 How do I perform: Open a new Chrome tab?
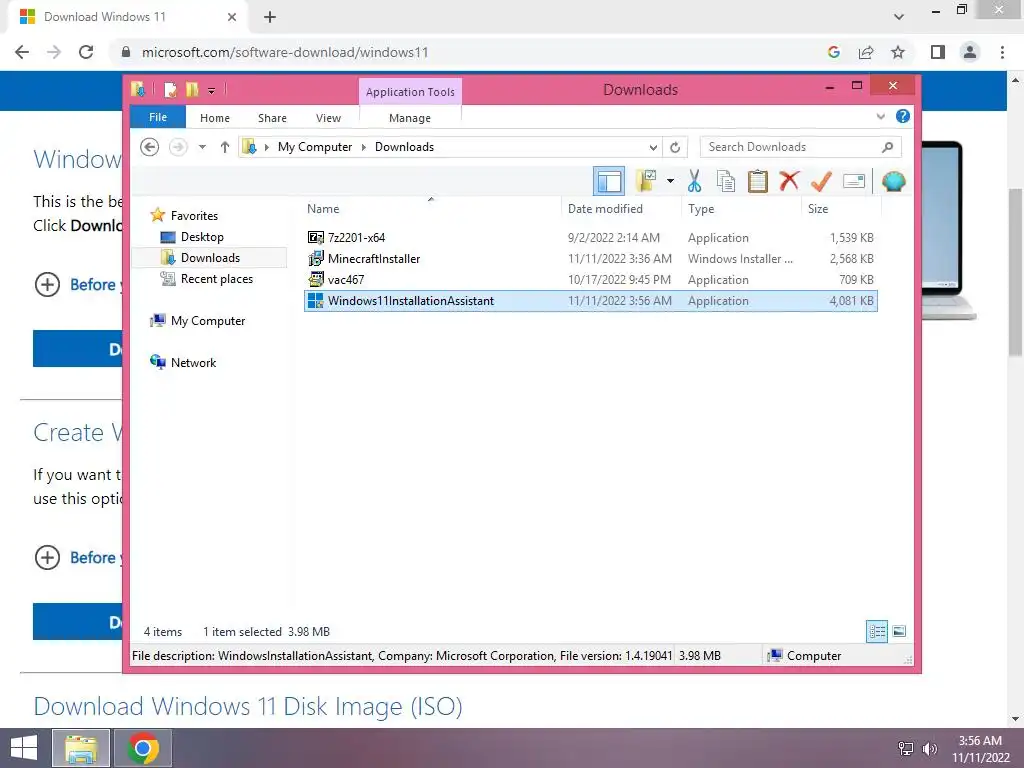tap(270, 18)
